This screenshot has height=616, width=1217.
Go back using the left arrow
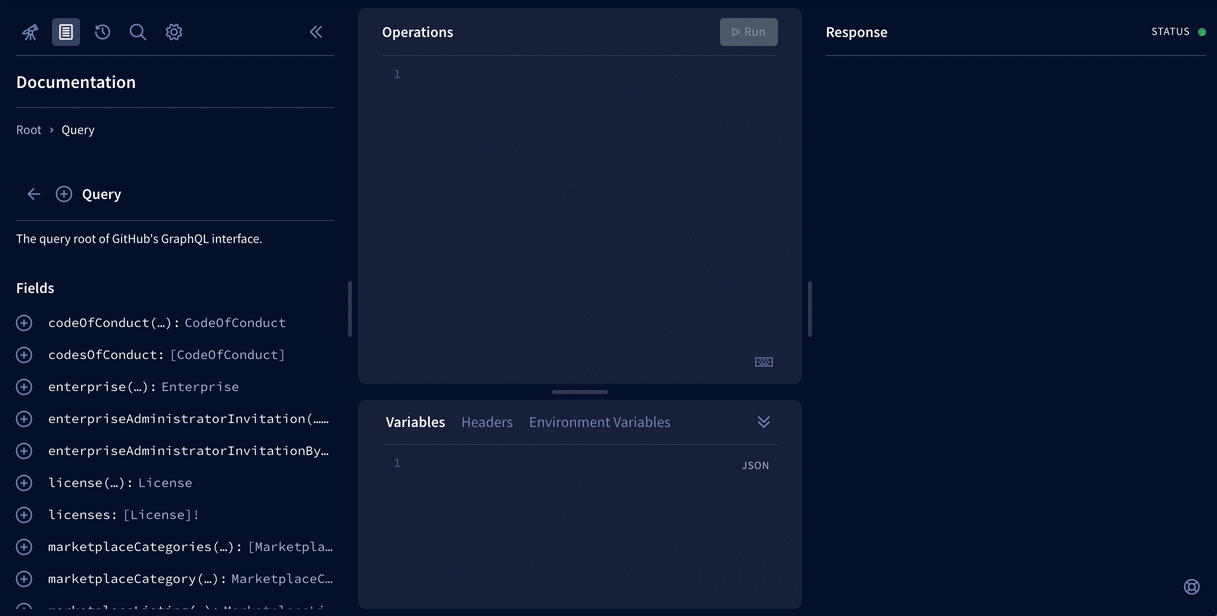pos(34,194)
